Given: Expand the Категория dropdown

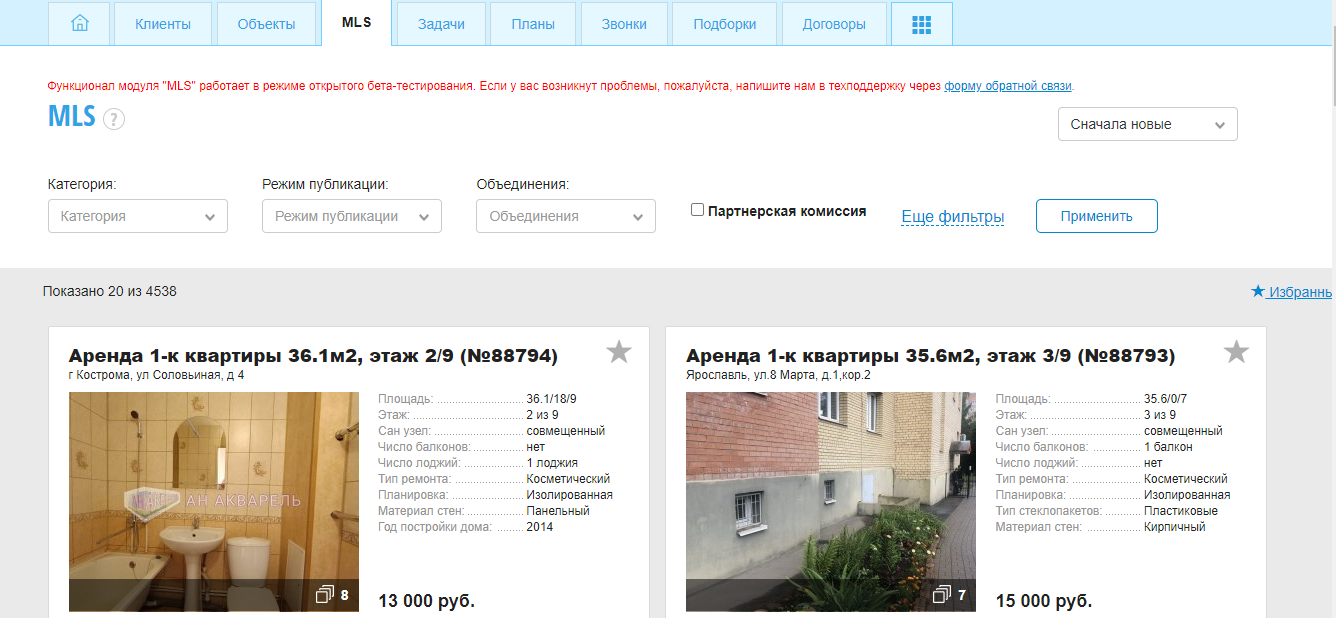Looking at the screenshot, I should pyautogui.click(x=138, y=216).
